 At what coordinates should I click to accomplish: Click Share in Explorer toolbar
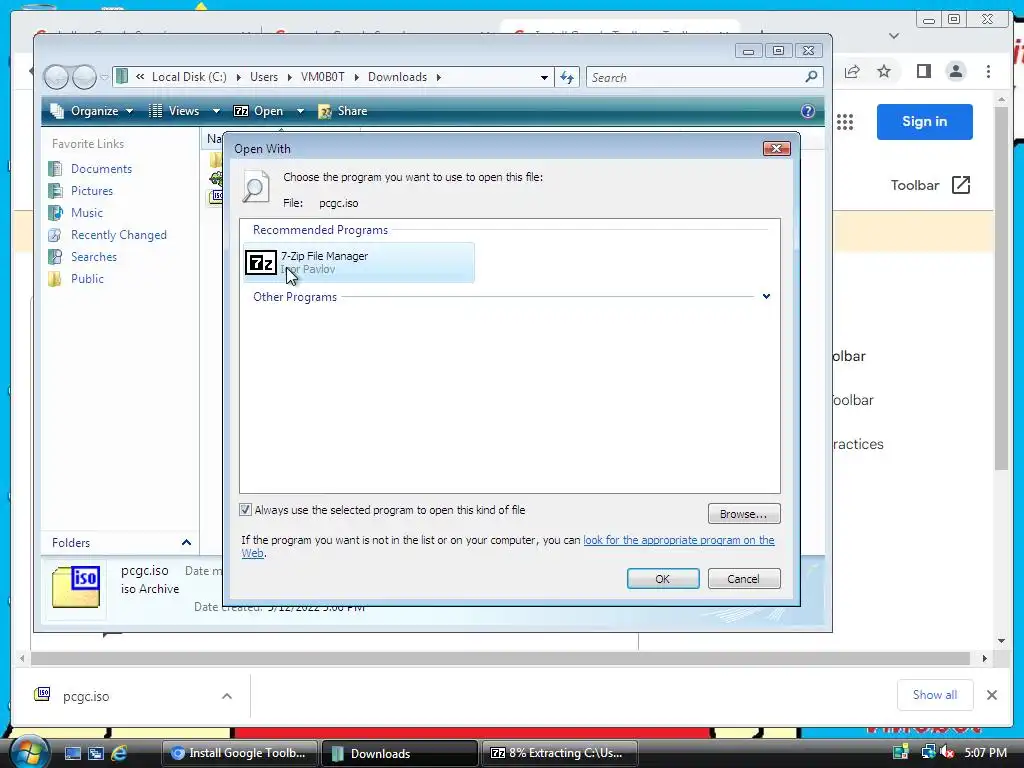[343, 111]
